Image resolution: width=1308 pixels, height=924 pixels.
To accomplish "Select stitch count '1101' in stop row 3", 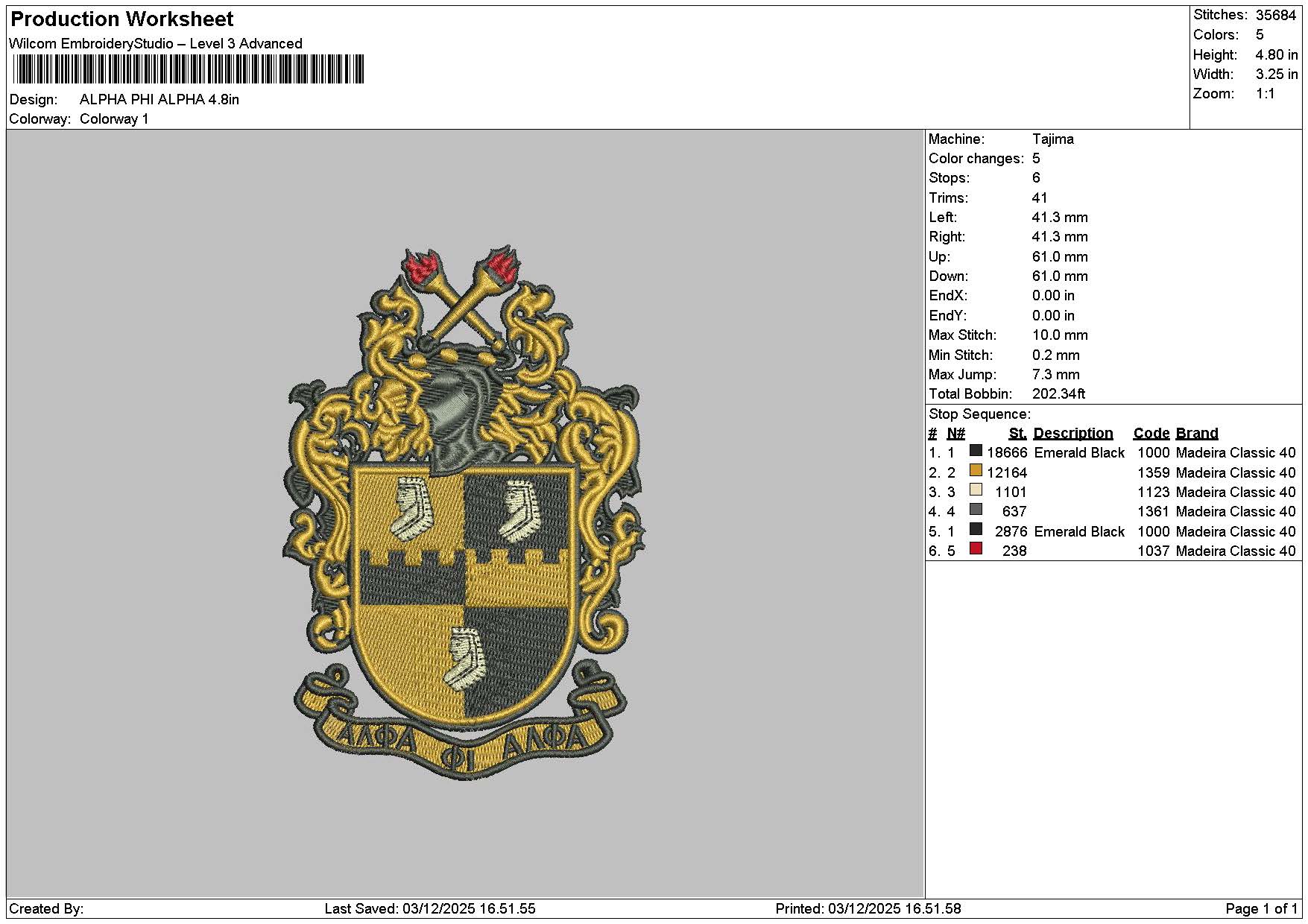I will [x=1011, y=493].
